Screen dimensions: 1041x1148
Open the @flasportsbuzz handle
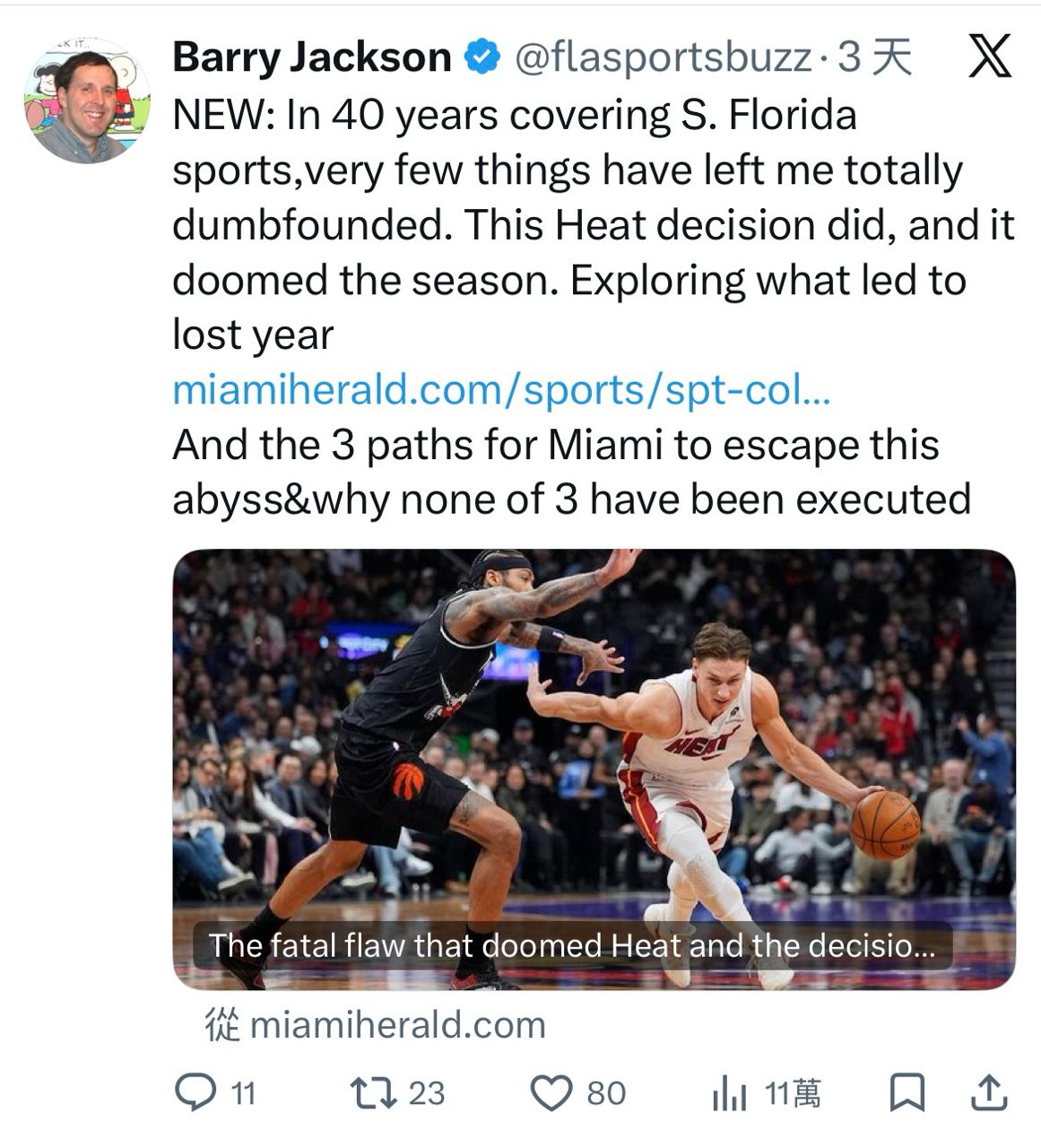tap(663, 58)
